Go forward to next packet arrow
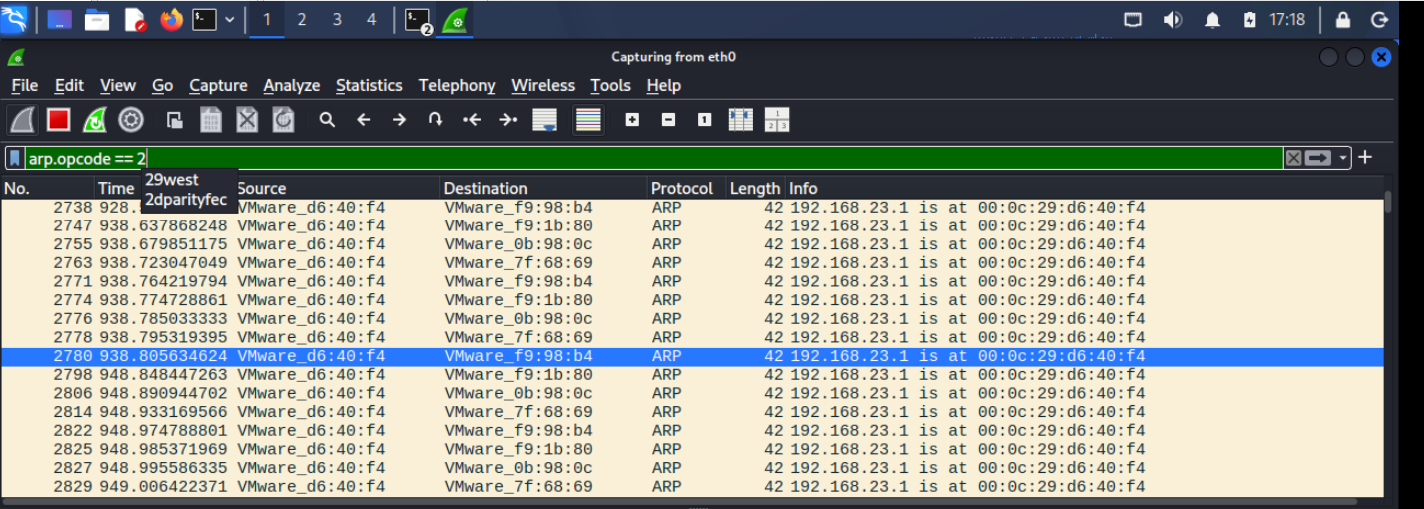This screenshot has width=1424, height=509. point(399,120)
